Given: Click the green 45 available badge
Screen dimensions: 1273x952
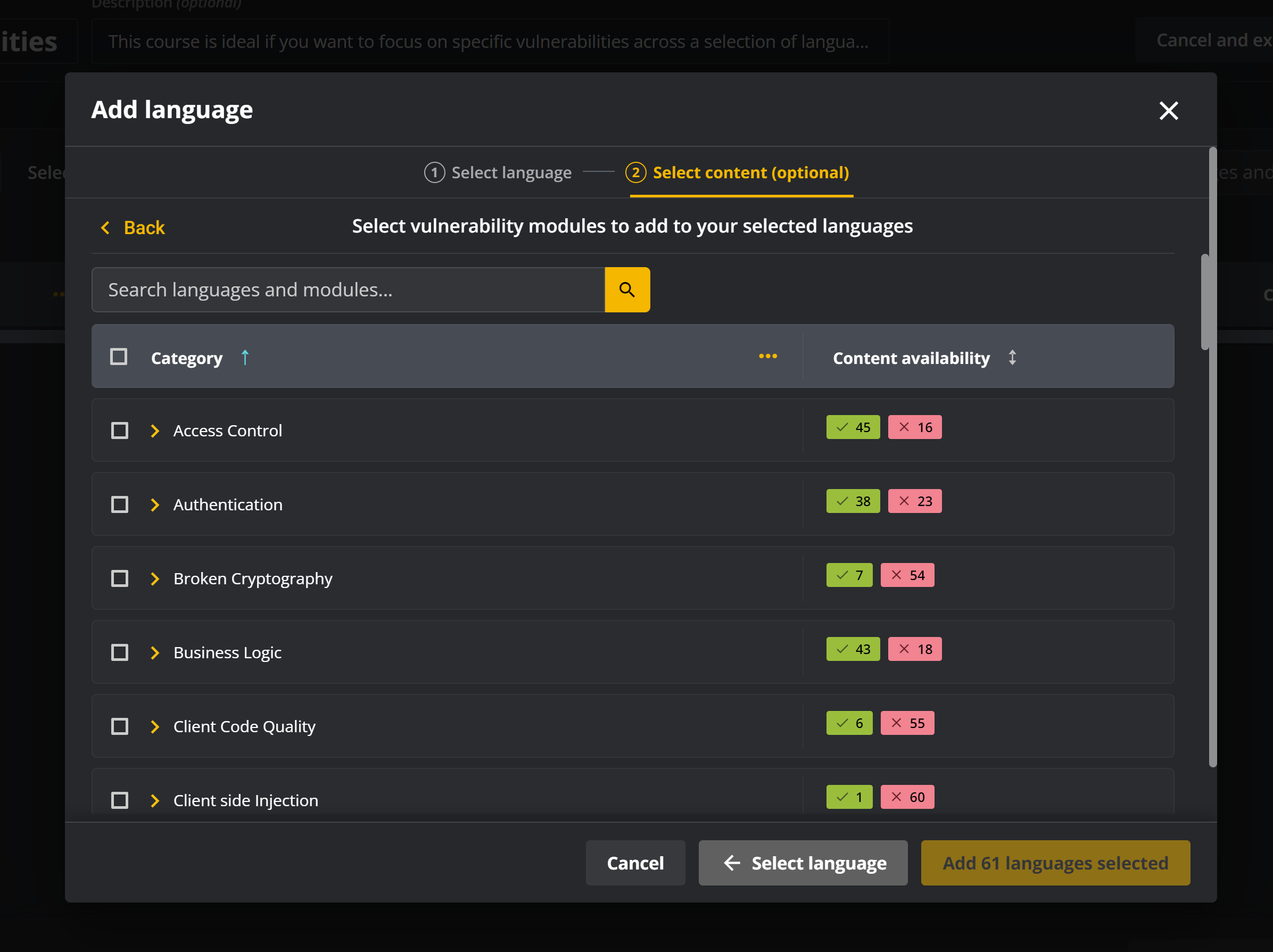Looking at the screenshot, I should click(853, 427).
